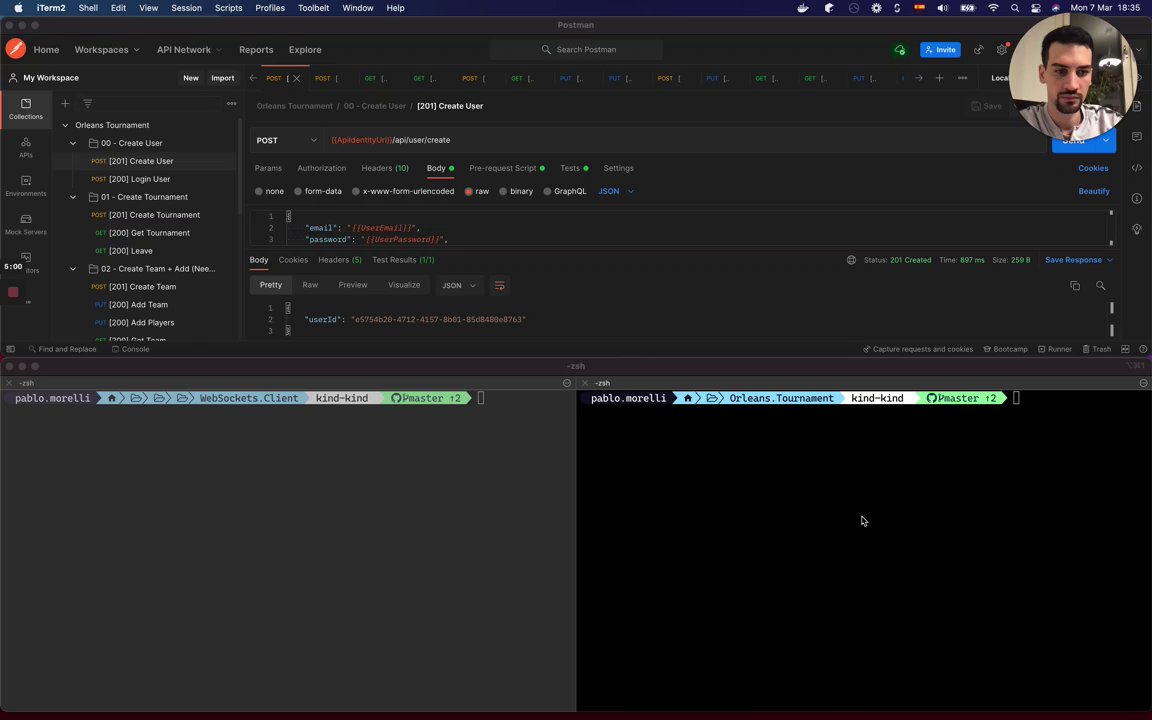The height and width of the screenshot is (720, 1152).
Task: Click the search response magnifier icon
Action: (1101, 285)
